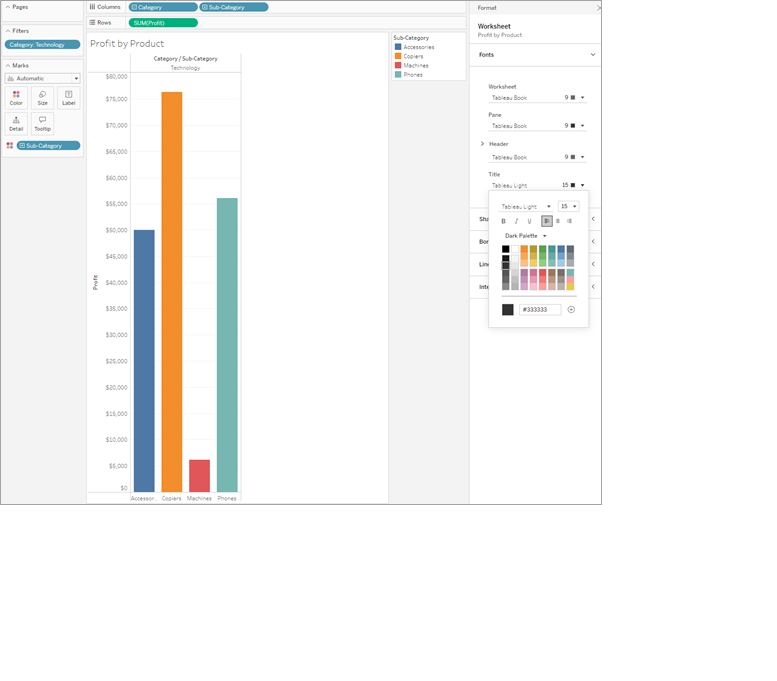Open the Detail card in Marks
This screenshot has height=681, width=777.
(x=16, y=123)
